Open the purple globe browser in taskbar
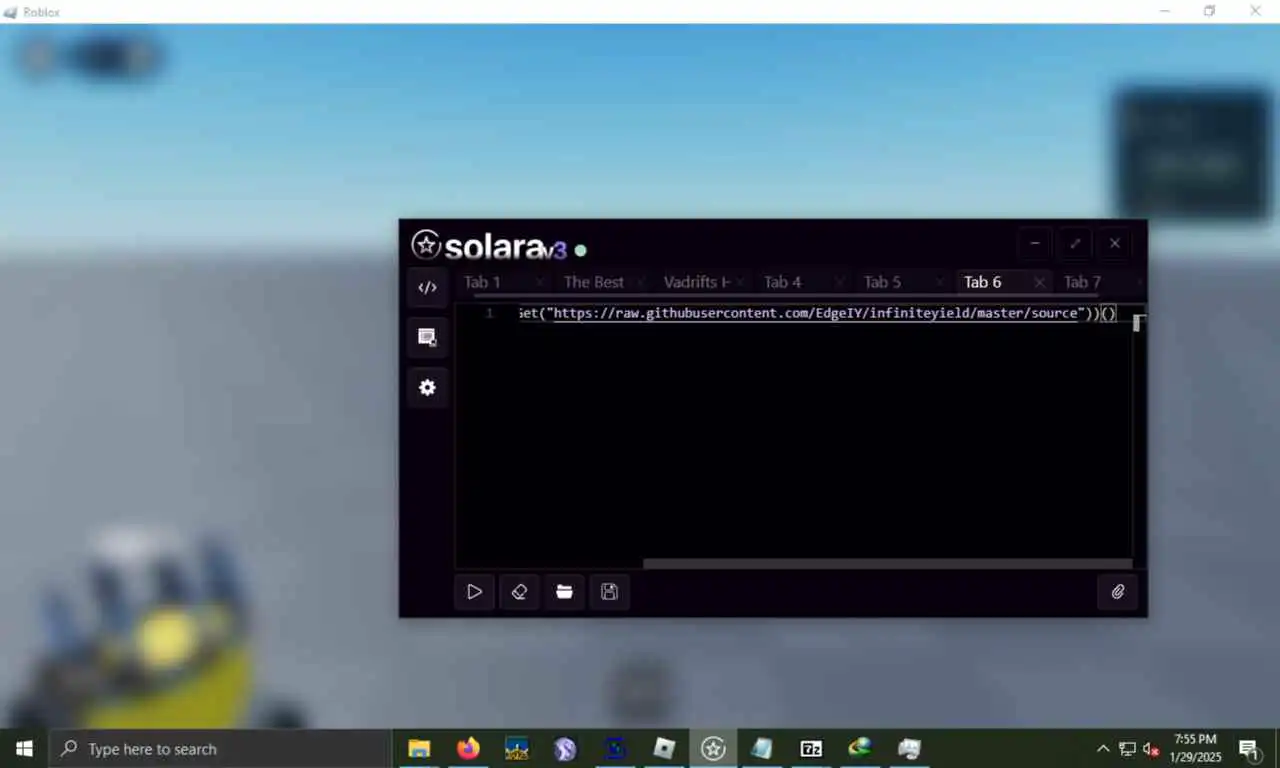Viewport: 1280px width, 768px height. [x=566, y=748]
